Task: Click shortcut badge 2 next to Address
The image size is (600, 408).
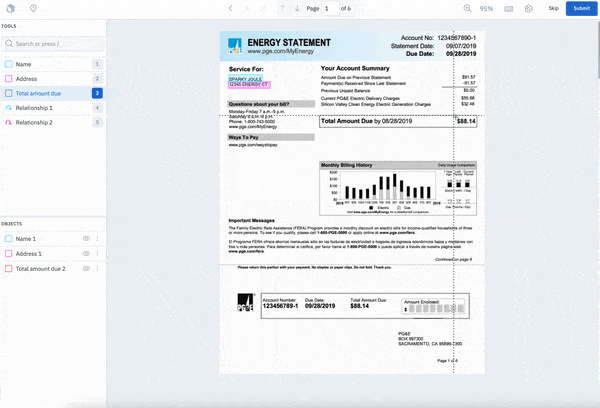Action: coord(97,79)
